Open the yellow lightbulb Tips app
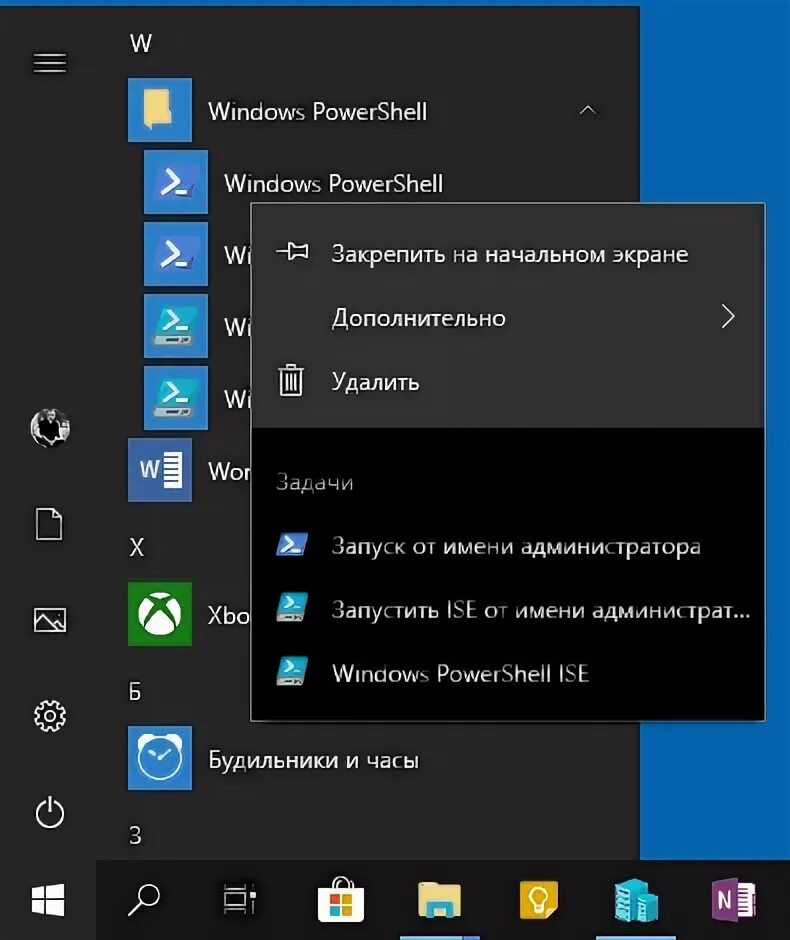Viewport: 790px width, 940px height. (x=538, y=899)
